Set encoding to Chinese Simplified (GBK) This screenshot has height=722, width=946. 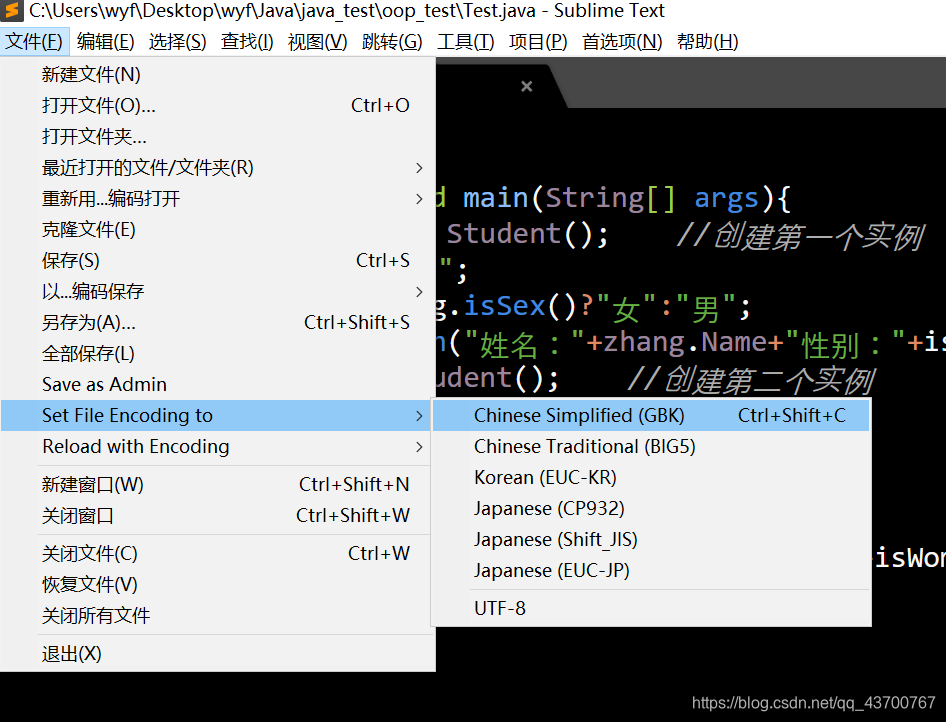(x=651, y=416)
